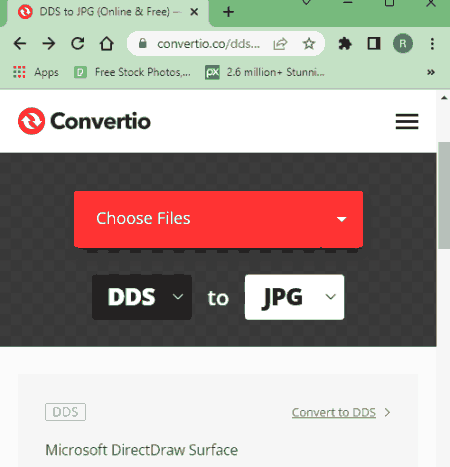Click the chevron beside Convert to DDS
Screen dimensions: 450x467
coord(387,412)
